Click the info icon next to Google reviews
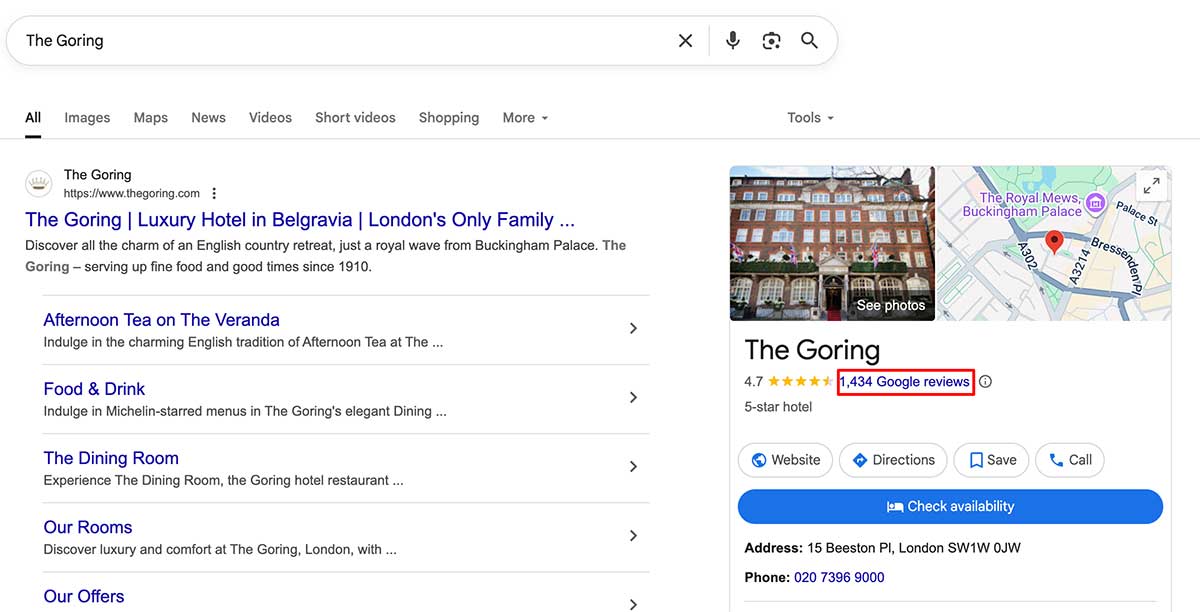1200x612 pixels. [x=985, y=381]
